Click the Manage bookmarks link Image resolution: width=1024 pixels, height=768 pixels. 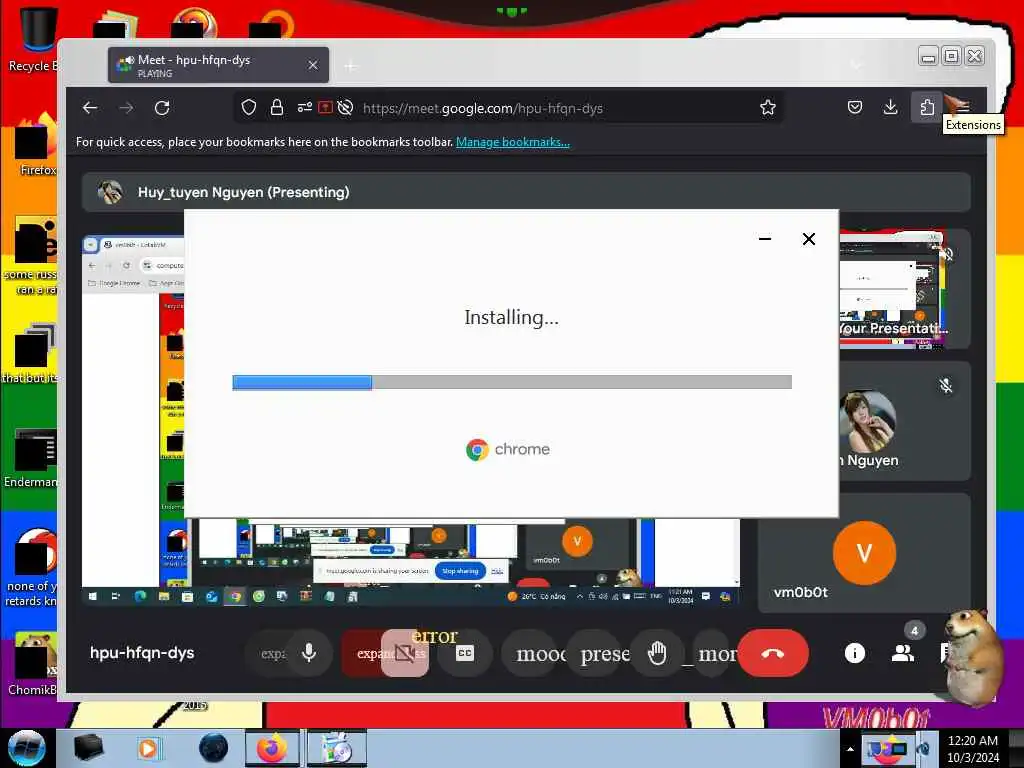[x=513, y=142]
